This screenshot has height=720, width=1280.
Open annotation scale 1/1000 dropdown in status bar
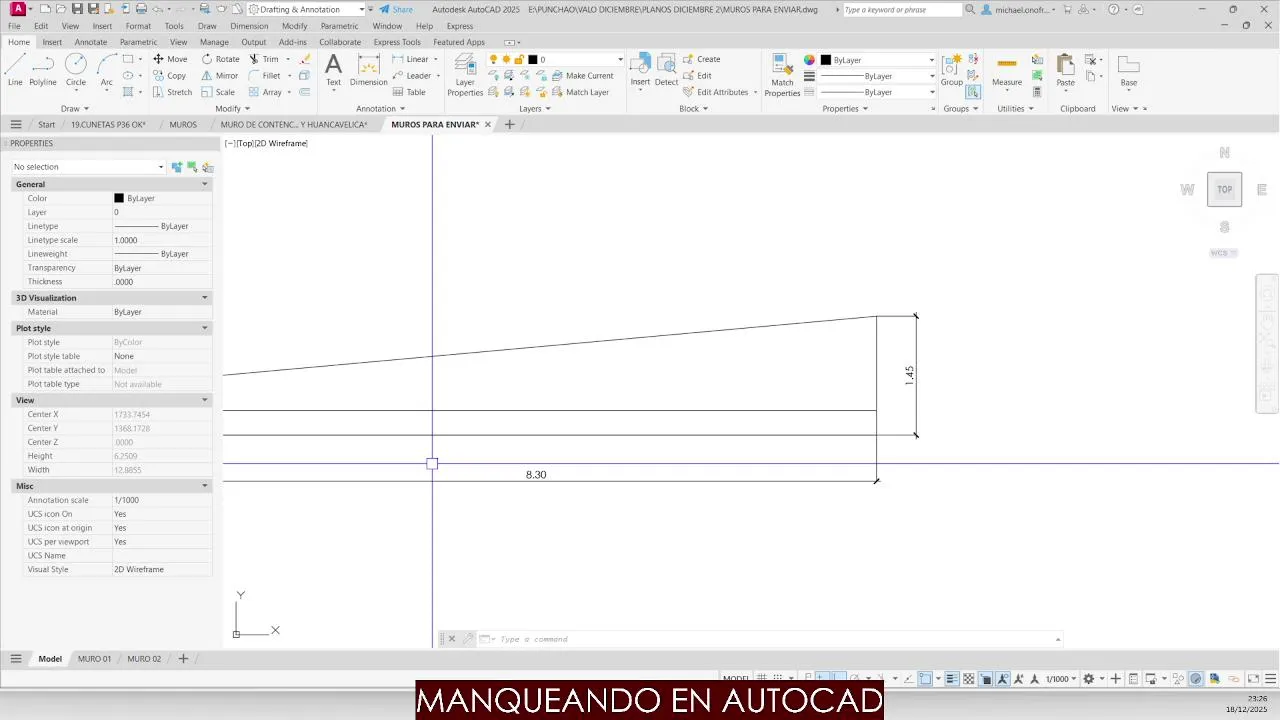(1061, 679)
